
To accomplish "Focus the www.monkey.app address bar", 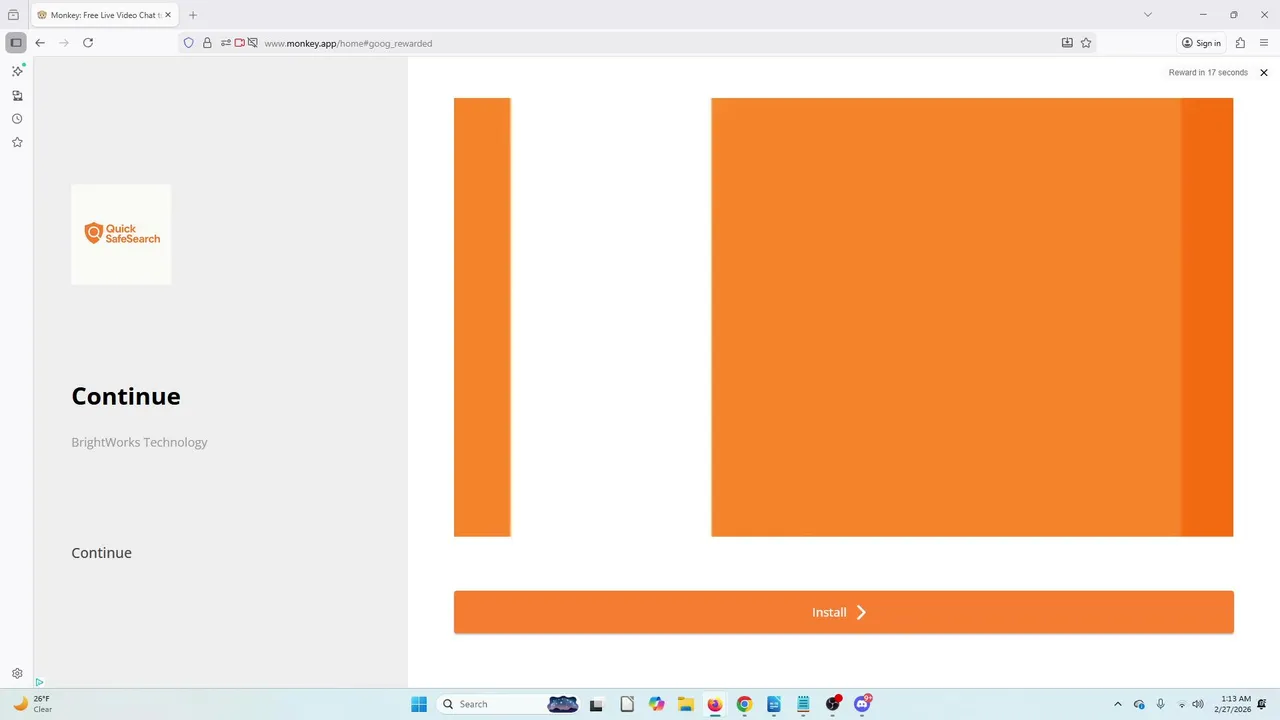I will tap(348, 43).
